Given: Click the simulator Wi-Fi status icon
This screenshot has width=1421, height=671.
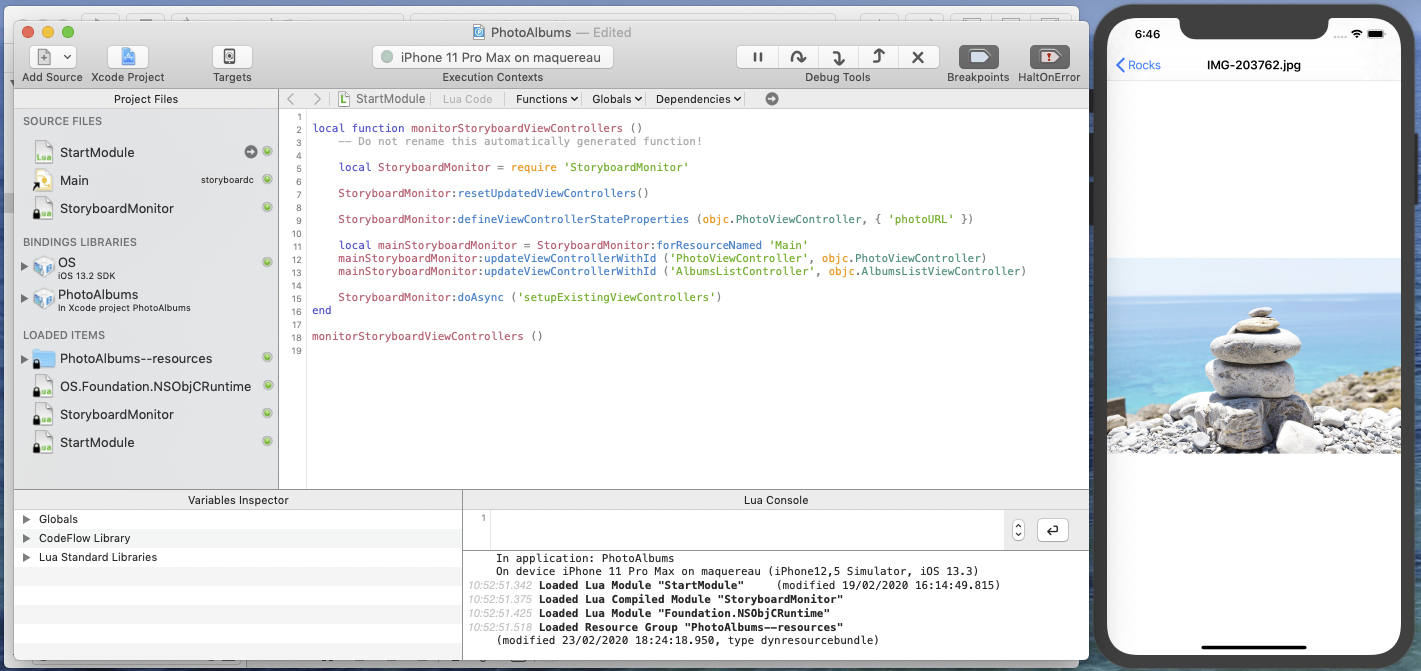Looking at the screenshot, I should (1357, 33).
